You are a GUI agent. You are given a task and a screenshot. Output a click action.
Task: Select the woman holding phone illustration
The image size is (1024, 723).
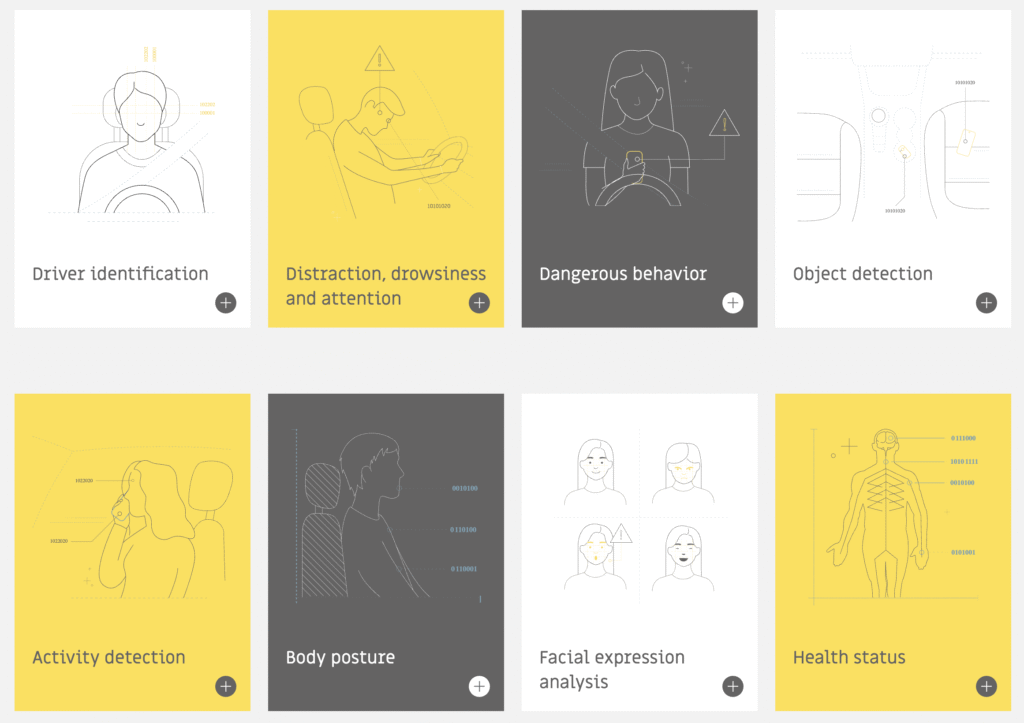pos(640,127)
